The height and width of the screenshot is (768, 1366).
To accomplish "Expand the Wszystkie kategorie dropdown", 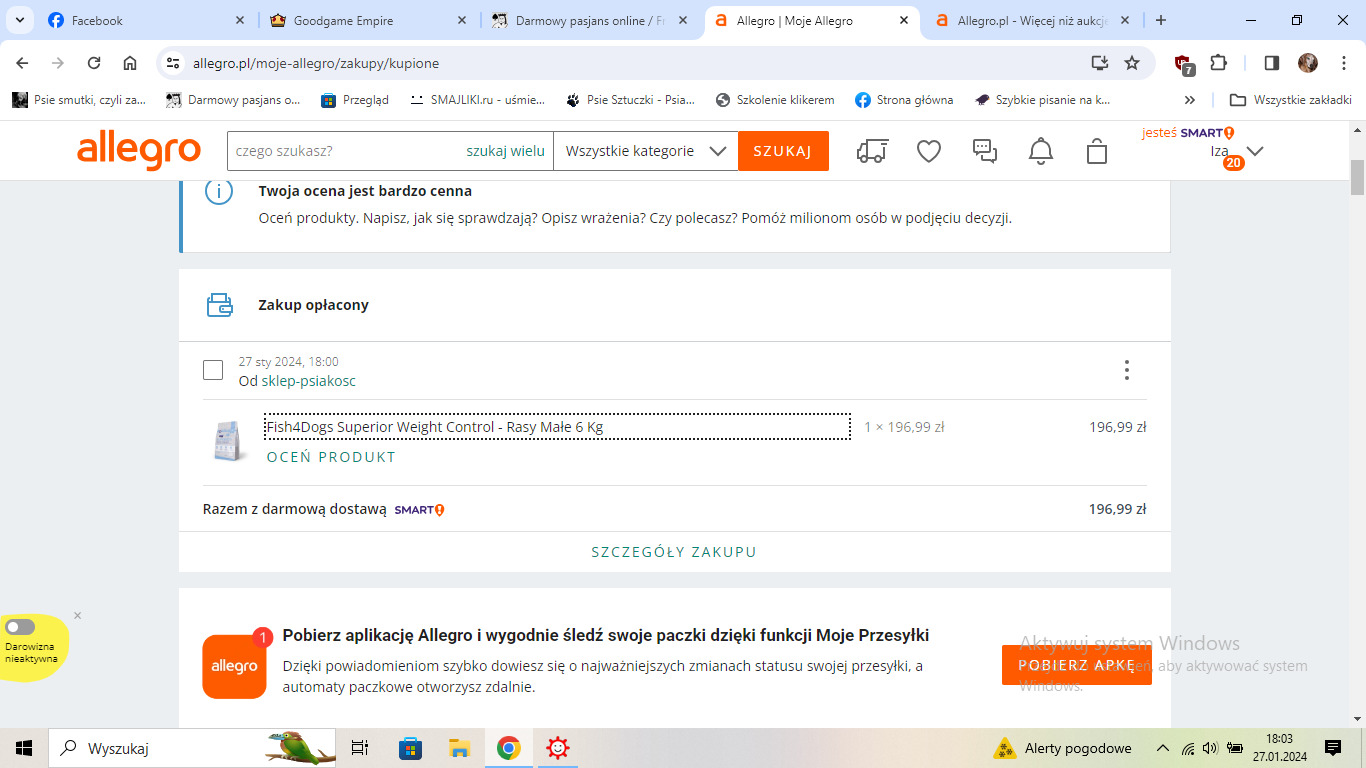I will pyautogui.click(x=645, y=151).
